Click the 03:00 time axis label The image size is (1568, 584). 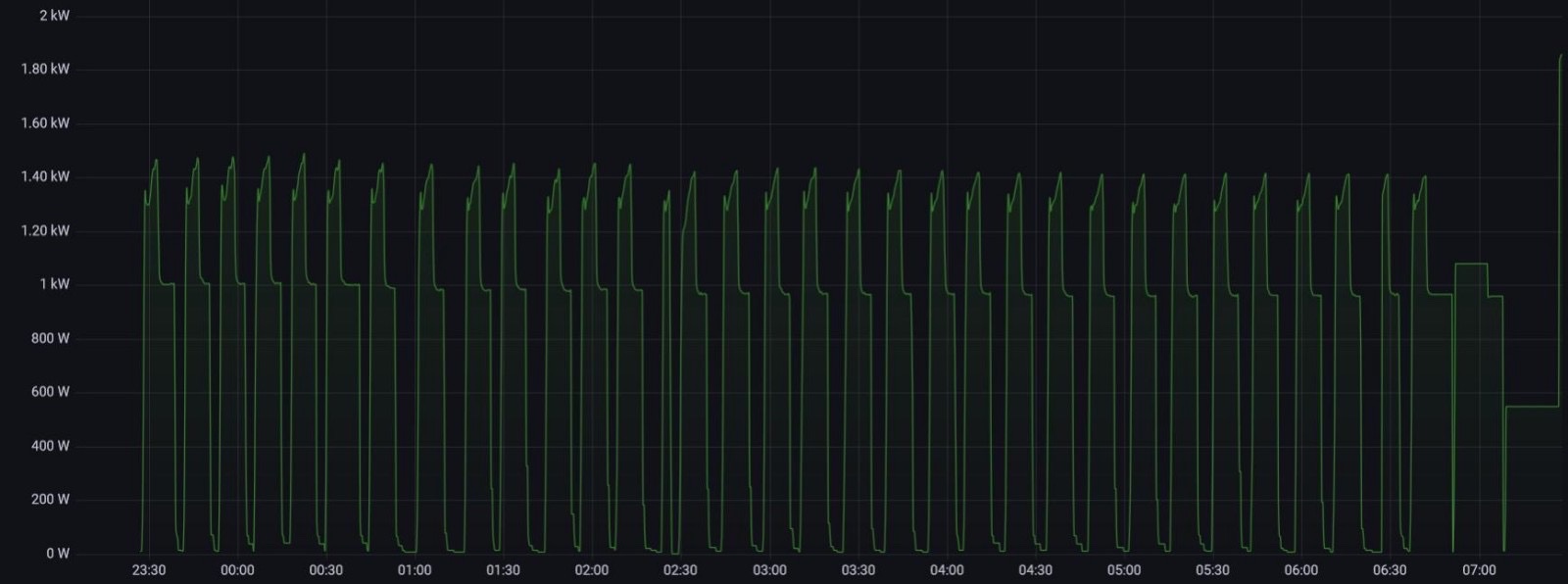[769, 570]
